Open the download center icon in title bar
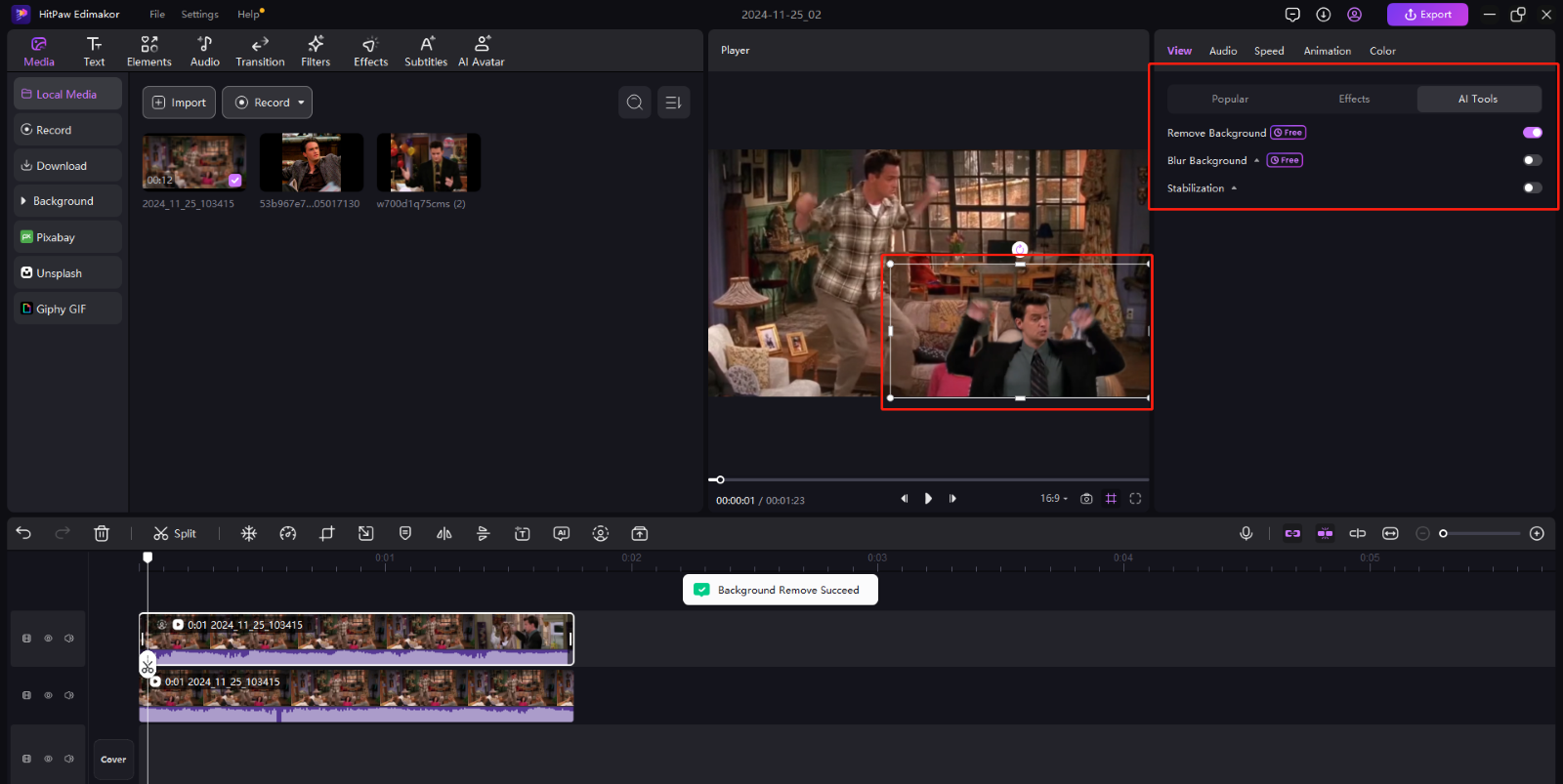The height and width of the screenshot is (784, 1563). coord(1324,15)
